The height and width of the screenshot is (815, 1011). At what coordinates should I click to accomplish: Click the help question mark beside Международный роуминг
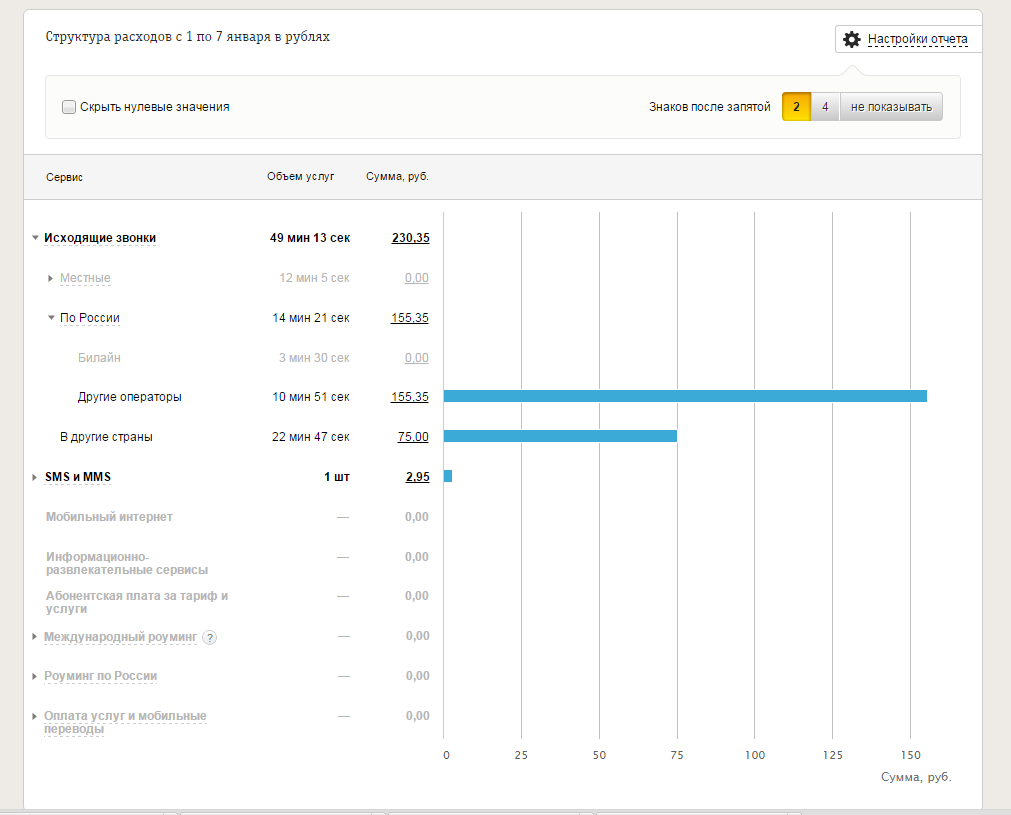click(210, 637)
